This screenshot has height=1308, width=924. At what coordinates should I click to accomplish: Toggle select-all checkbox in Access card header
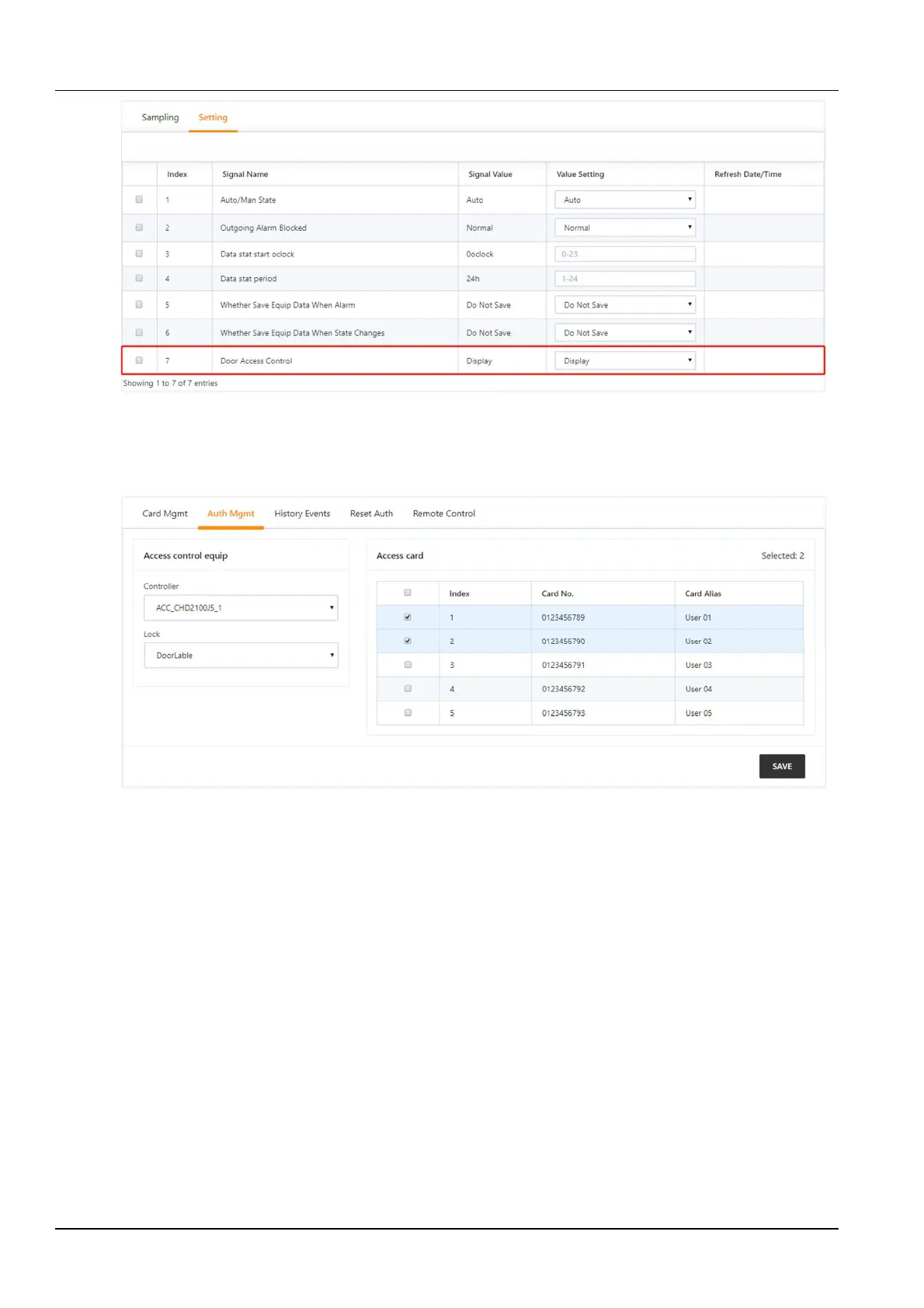pos(408,593)
